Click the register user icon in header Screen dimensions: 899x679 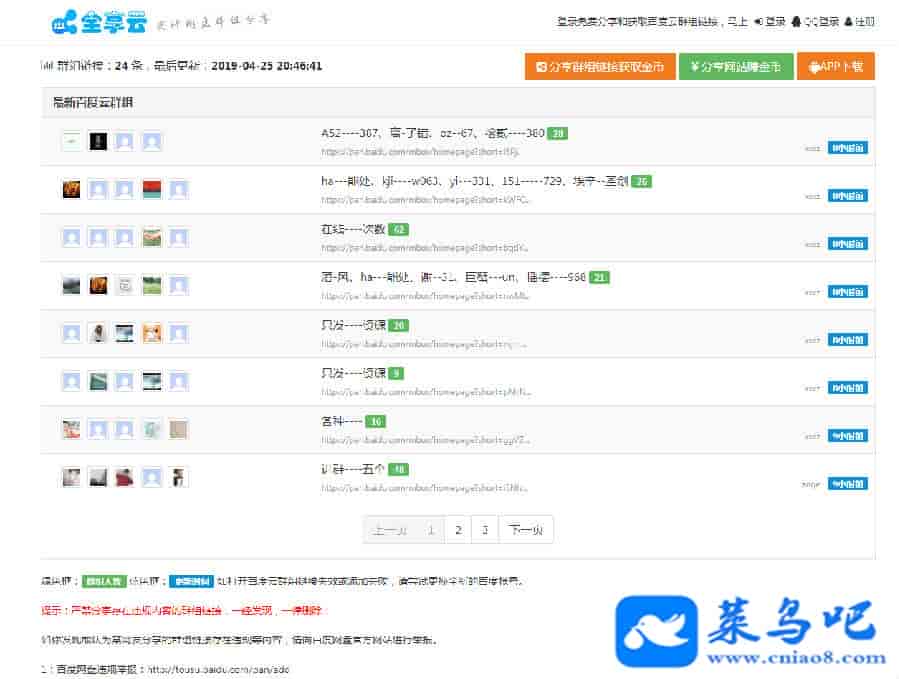849,21
